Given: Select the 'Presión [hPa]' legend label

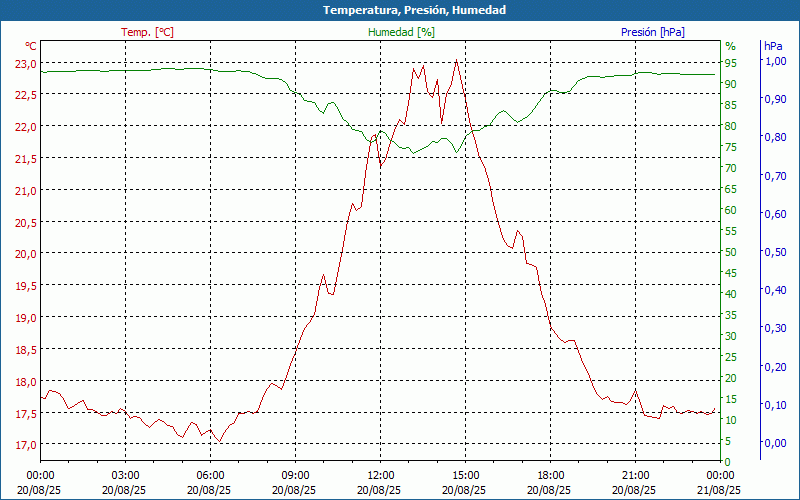Looking at the screenshot, I should point(653,32).
